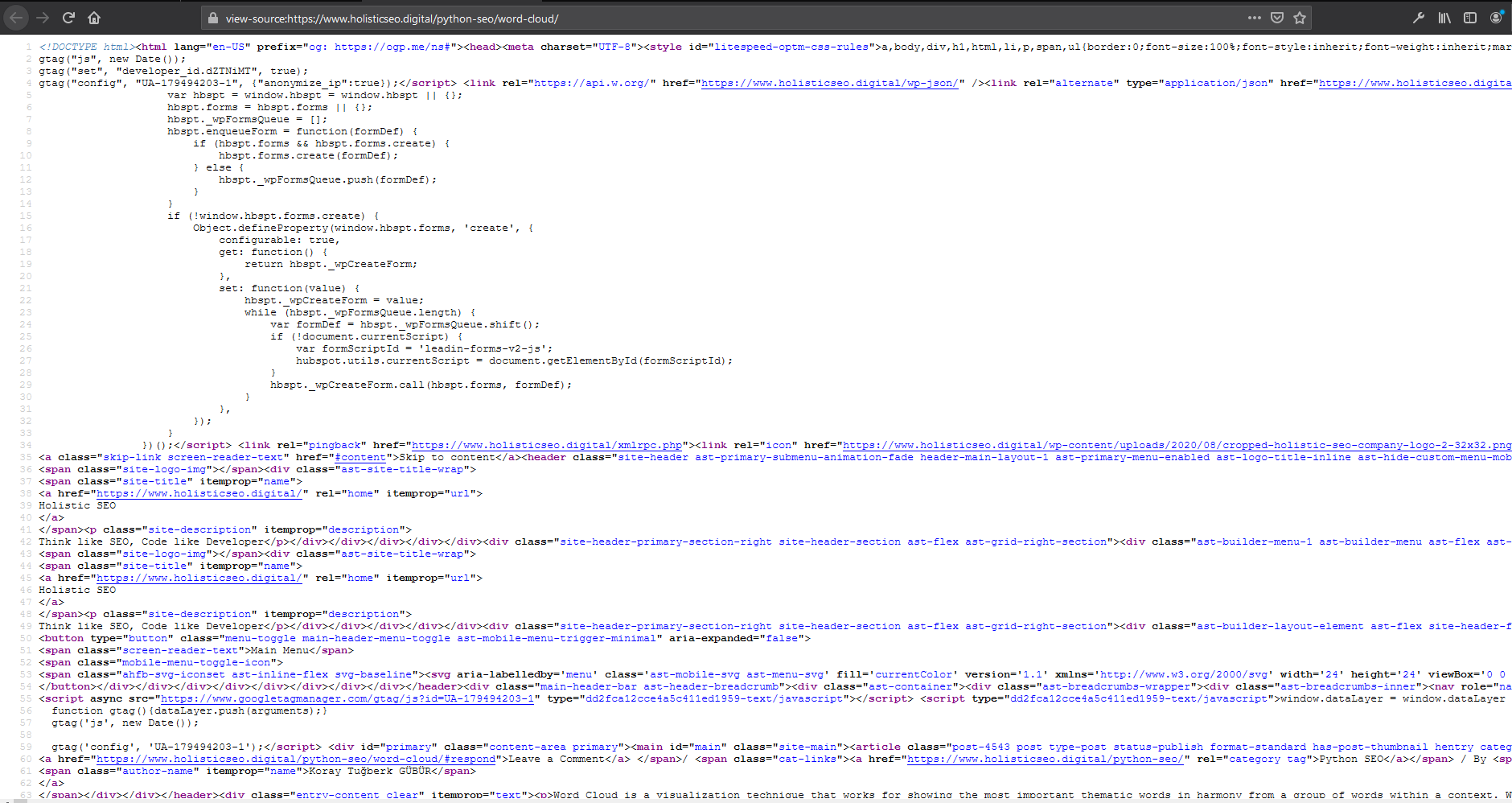Screen dimensions: 1512x803
Task: Open the wp-json hyperlink on line 4
Action: pyautogui.click(x=828, y=82)
